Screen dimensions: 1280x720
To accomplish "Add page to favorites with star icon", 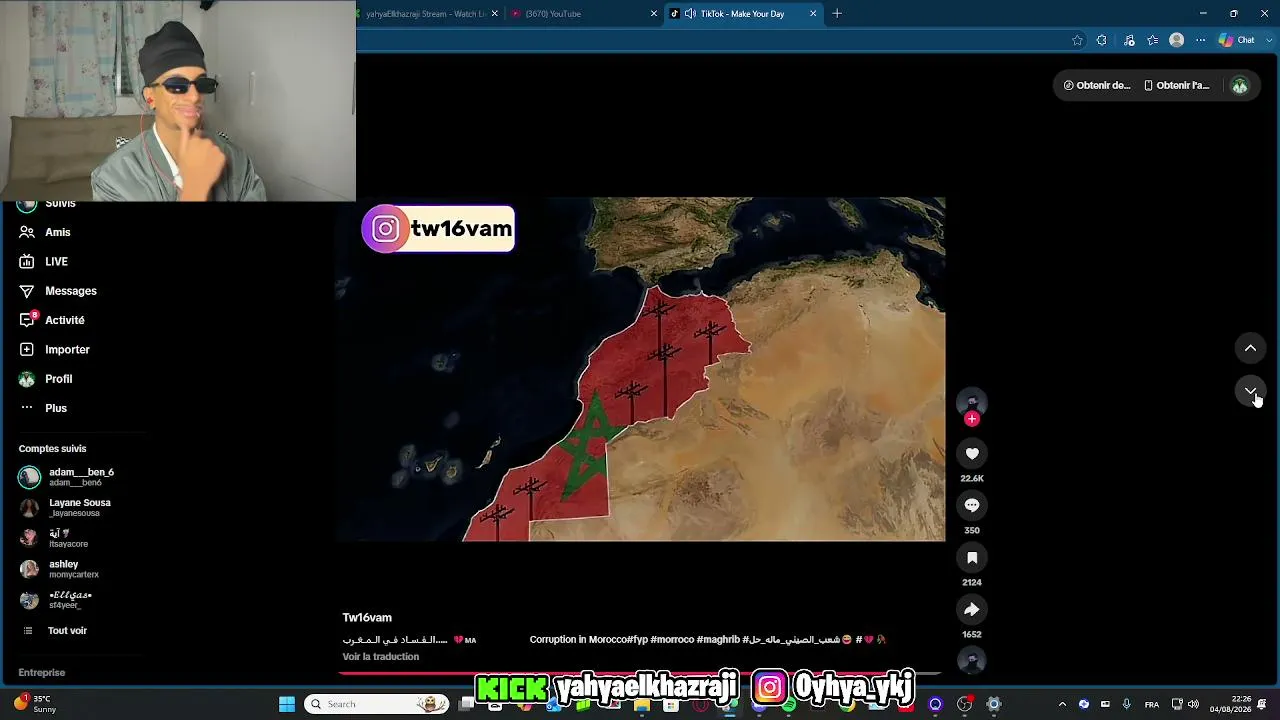I will 1077,41.
